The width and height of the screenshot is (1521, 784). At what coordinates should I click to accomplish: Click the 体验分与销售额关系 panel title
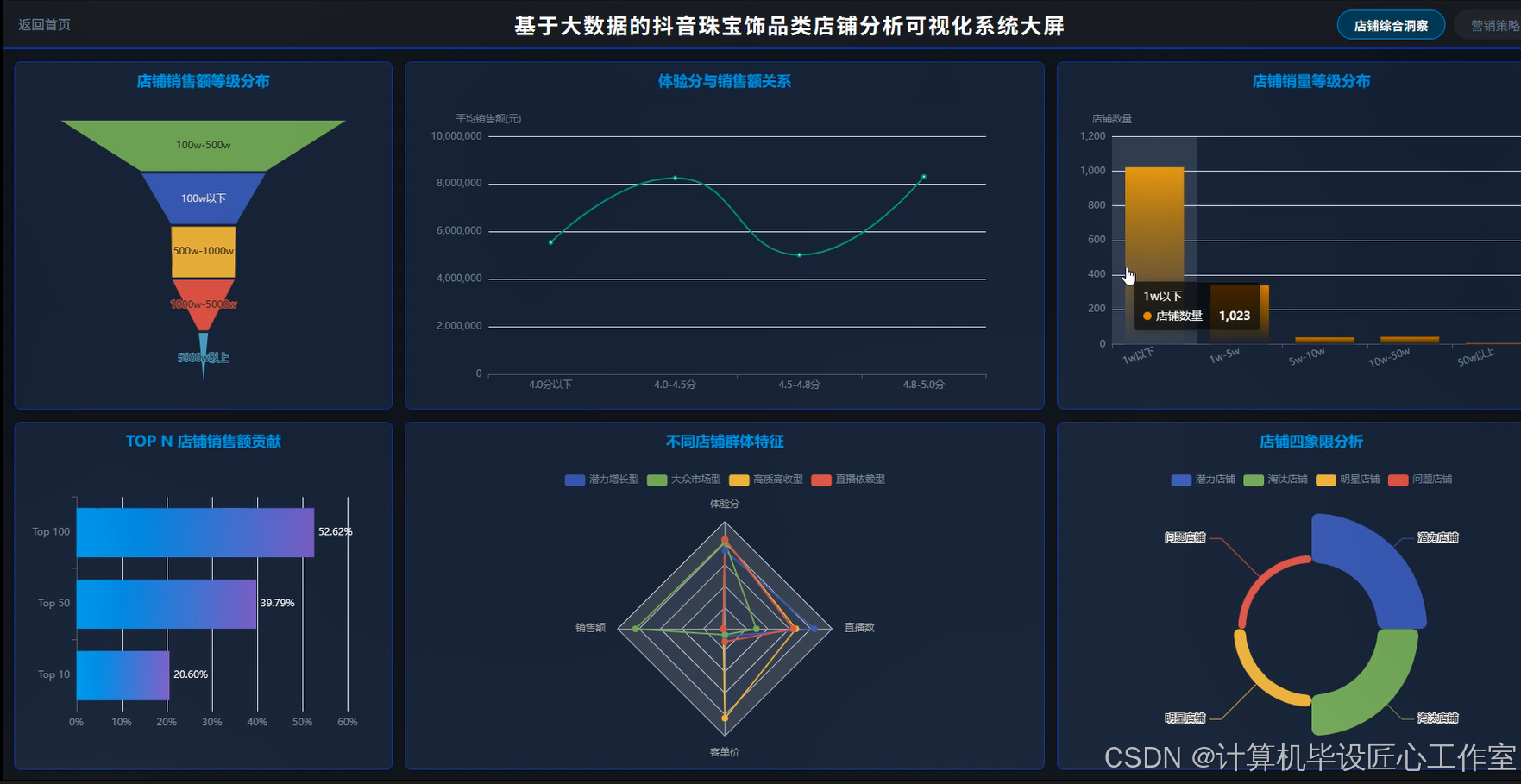pos(725,81)
